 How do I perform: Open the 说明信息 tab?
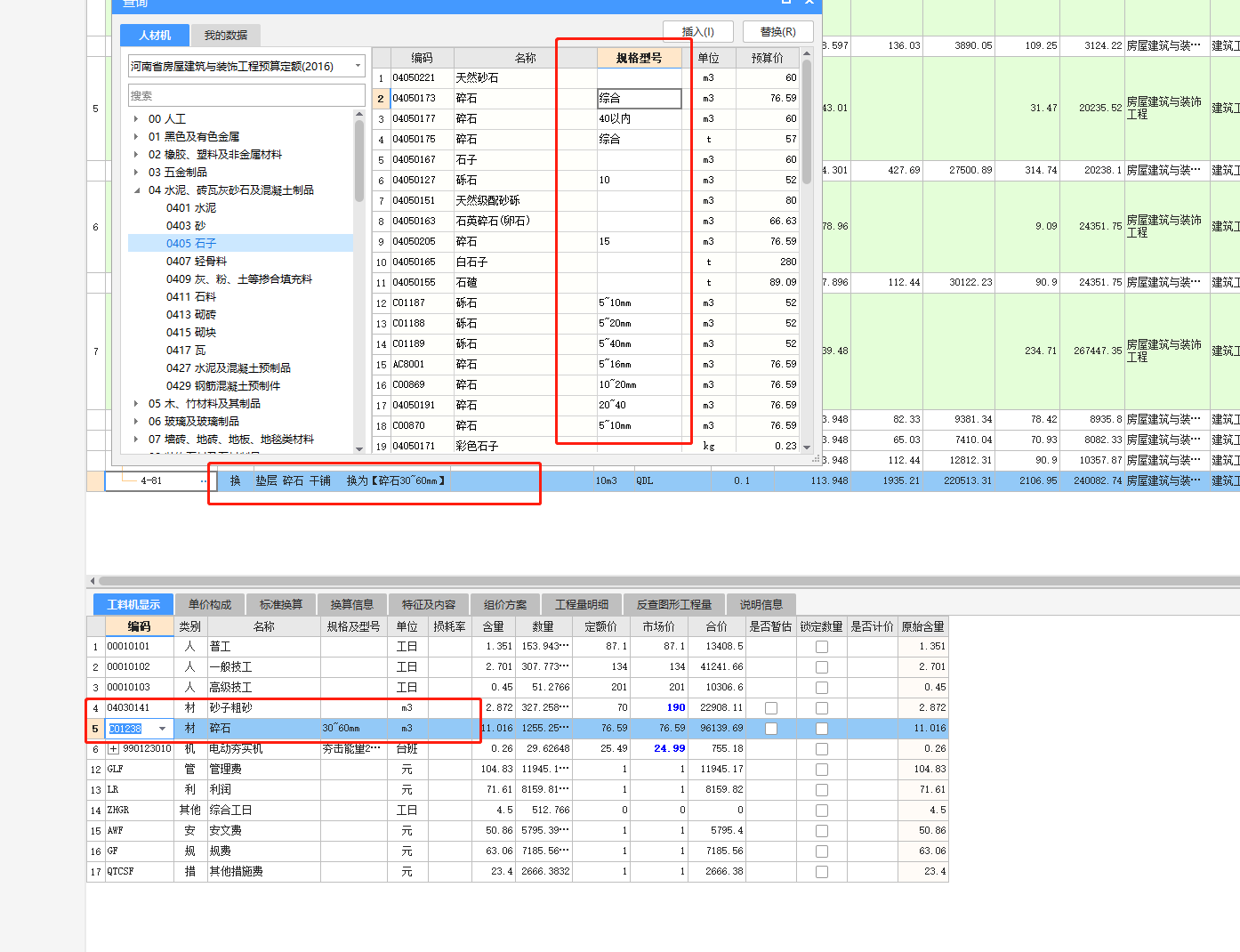point(761,605)
